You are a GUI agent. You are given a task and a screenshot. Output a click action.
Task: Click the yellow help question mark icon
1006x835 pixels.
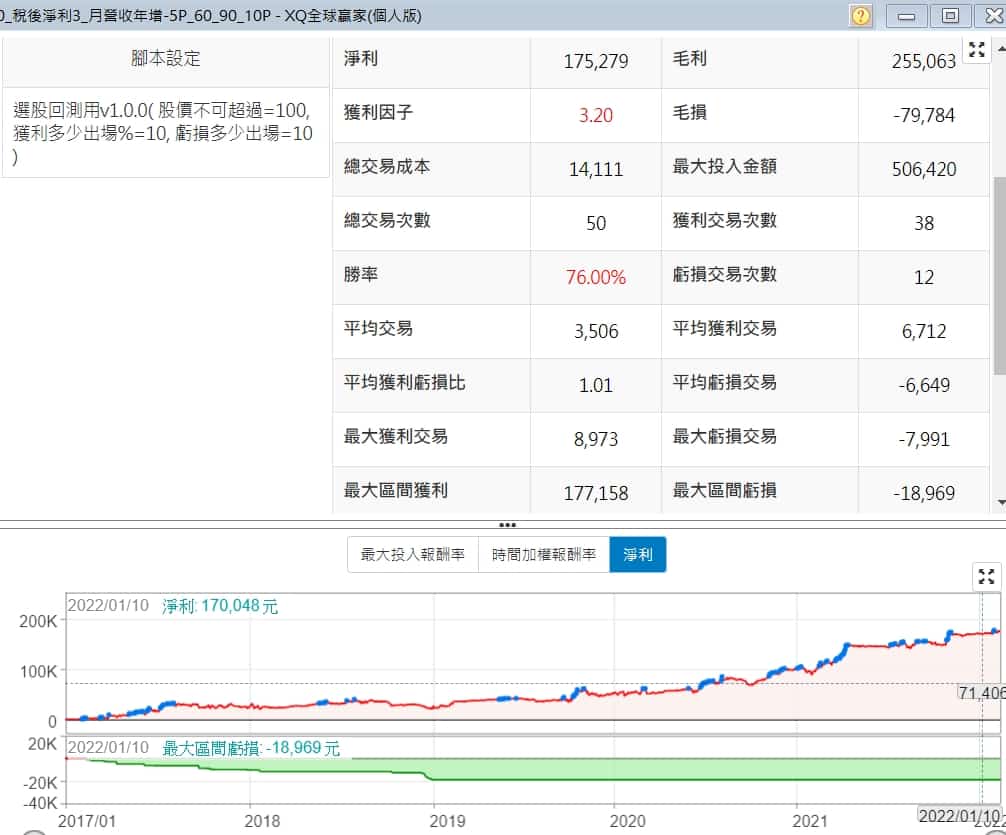pos(860,15)
